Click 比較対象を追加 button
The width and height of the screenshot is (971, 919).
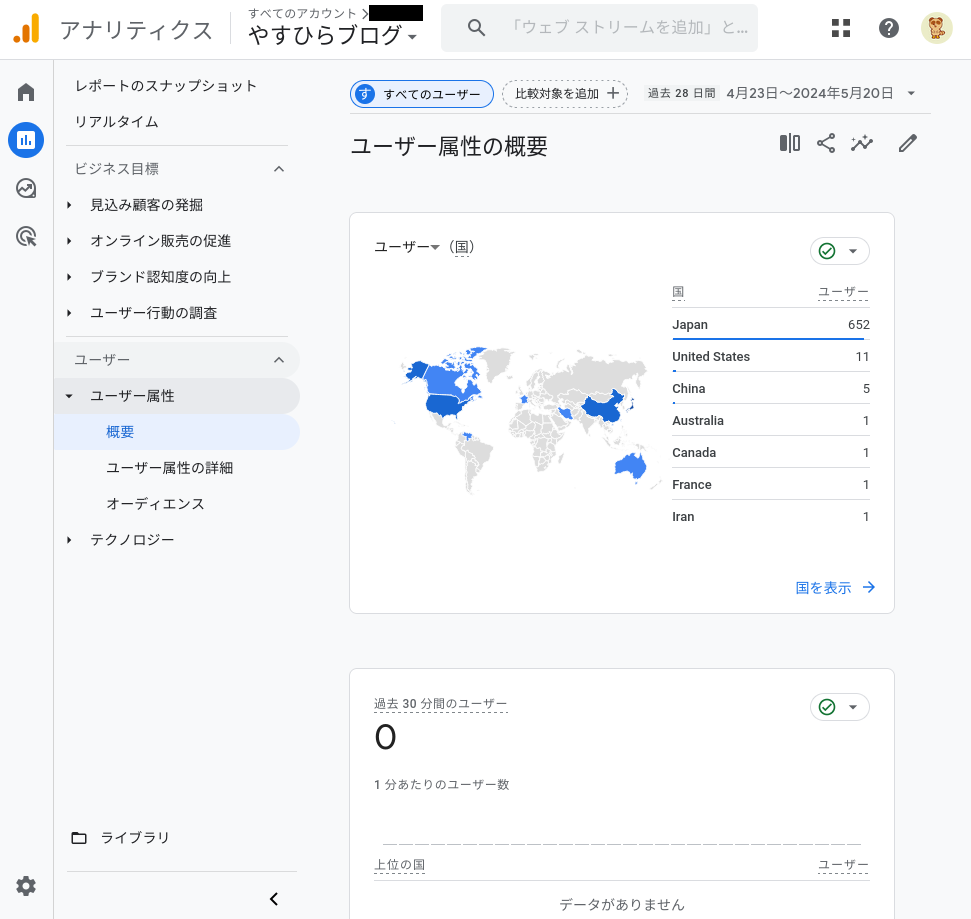tap(565, 94)
